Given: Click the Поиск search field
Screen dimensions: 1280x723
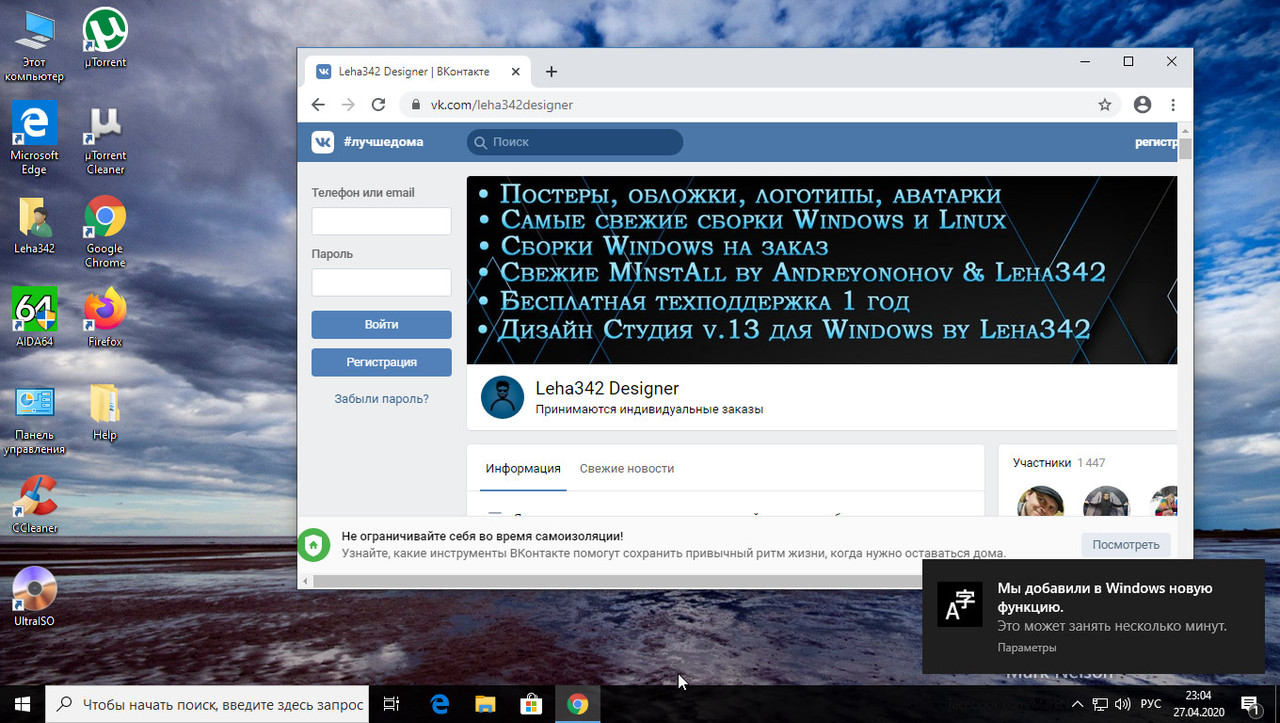Looking at the screenshot, I should (x=574, y=142).
